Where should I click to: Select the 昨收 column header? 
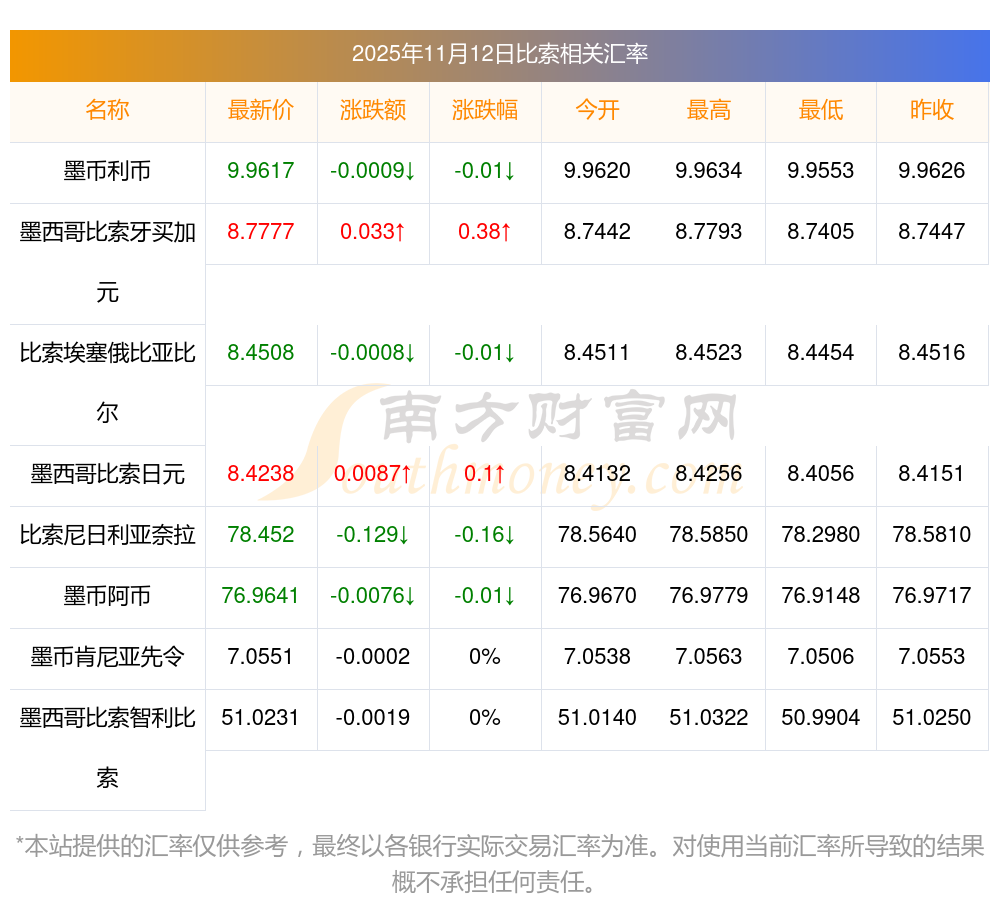coord(932,110)
